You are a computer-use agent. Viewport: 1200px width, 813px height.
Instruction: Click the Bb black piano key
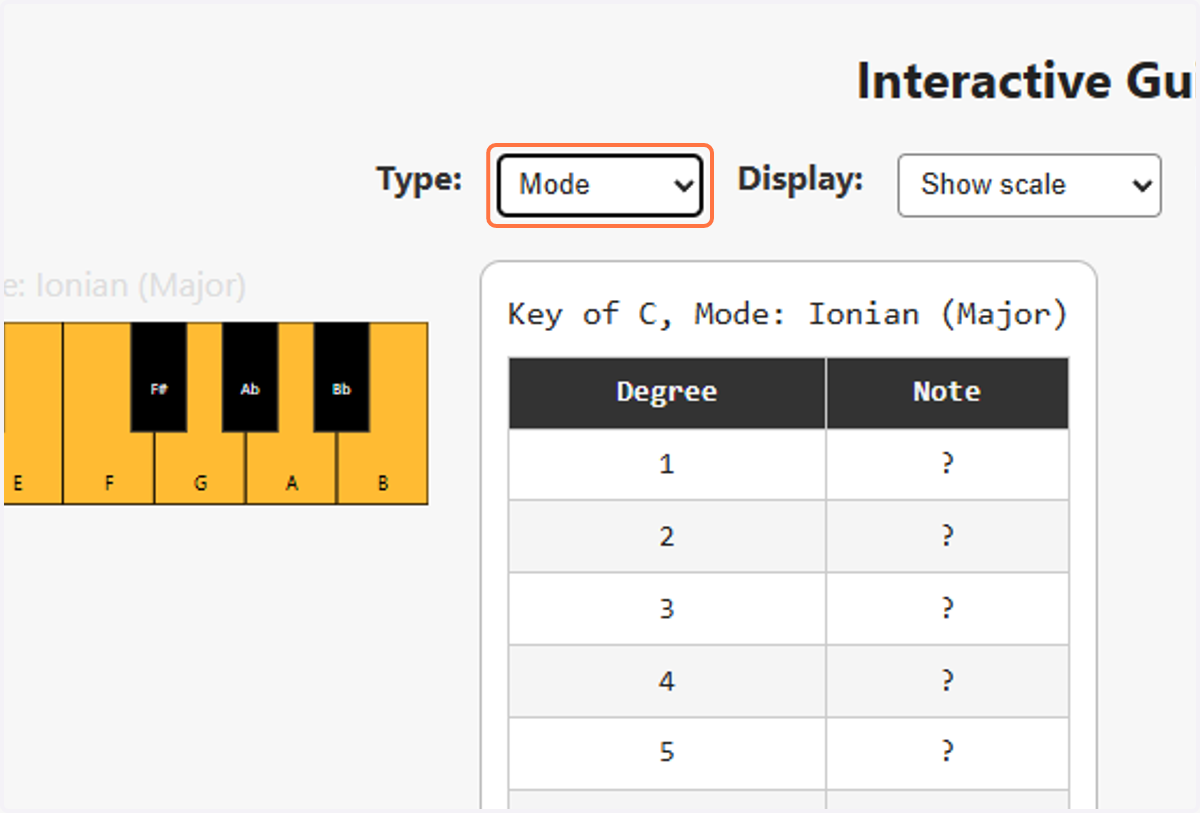(342, 377)
